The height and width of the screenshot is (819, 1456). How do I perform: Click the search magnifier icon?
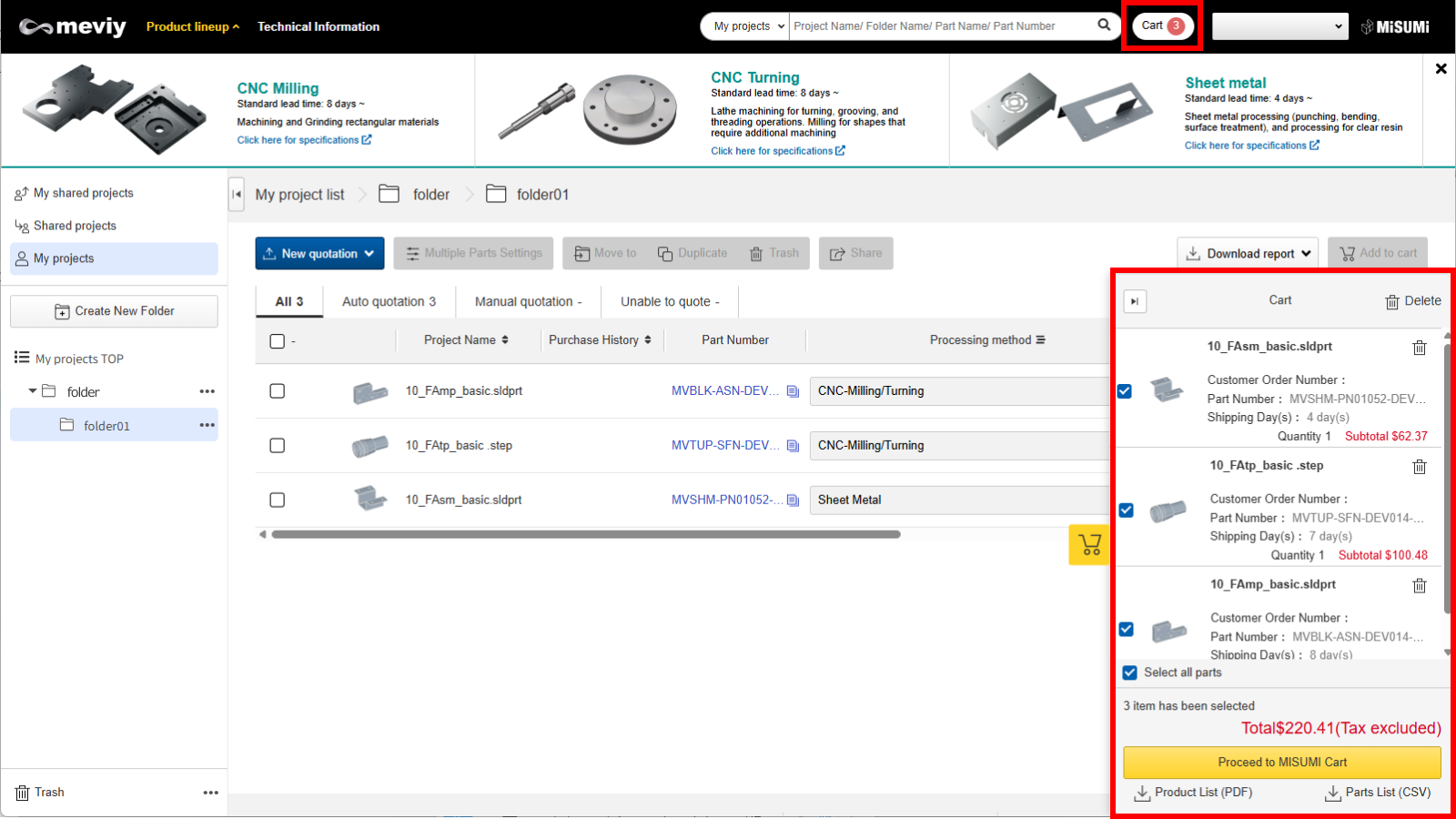1104,25
